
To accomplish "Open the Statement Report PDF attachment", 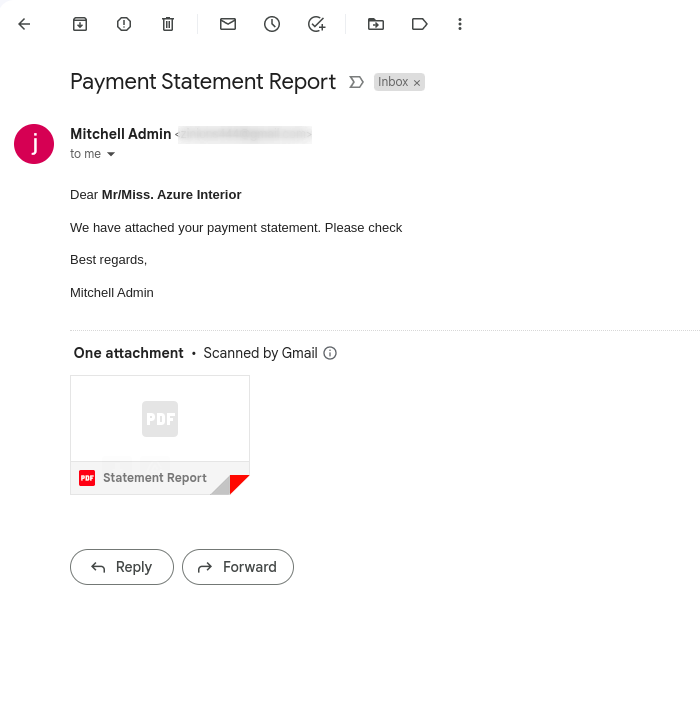I will [x=160, y=420].
